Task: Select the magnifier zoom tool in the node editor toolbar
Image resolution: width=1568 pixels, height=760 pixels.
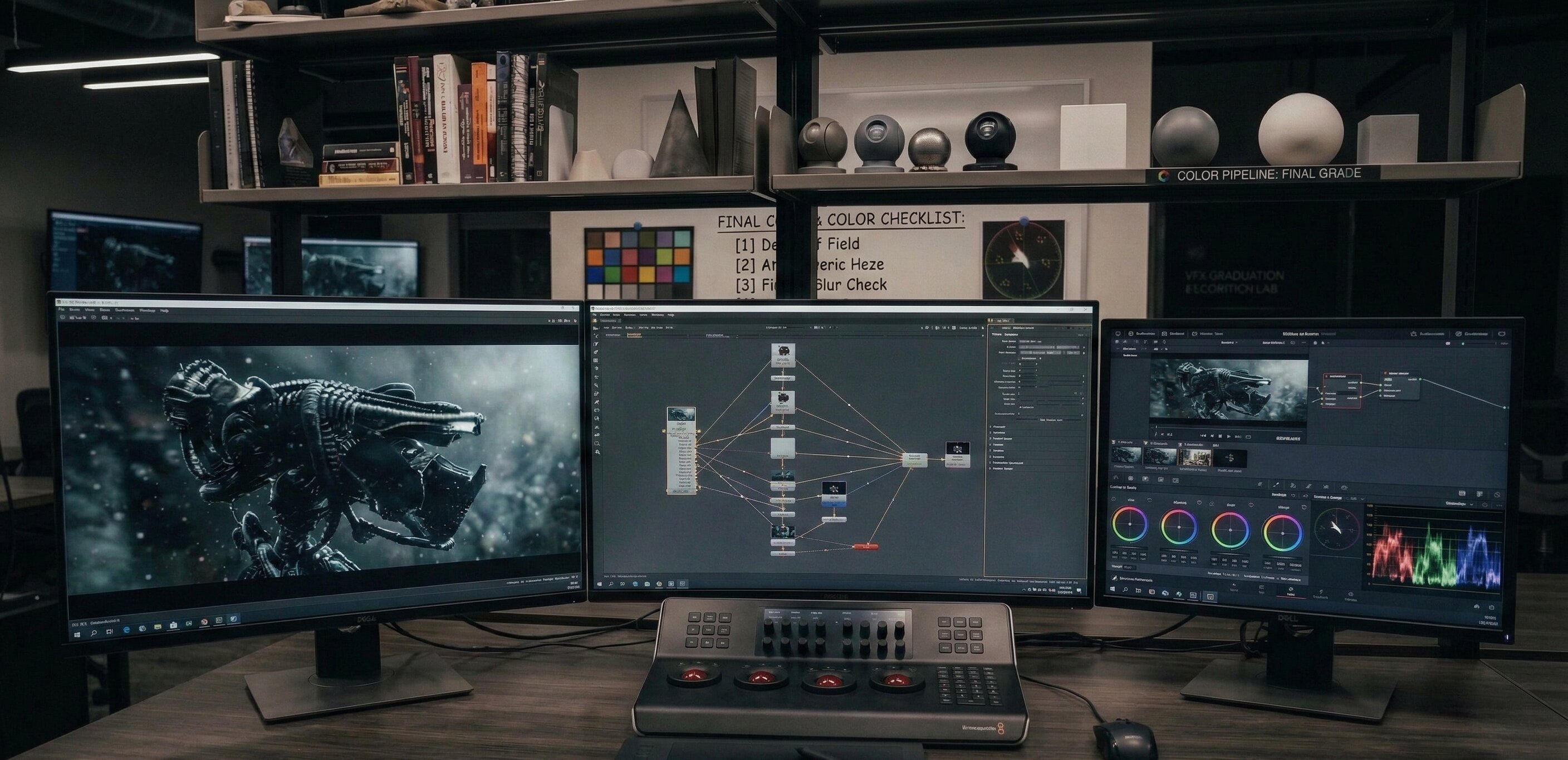Action: 597,444
